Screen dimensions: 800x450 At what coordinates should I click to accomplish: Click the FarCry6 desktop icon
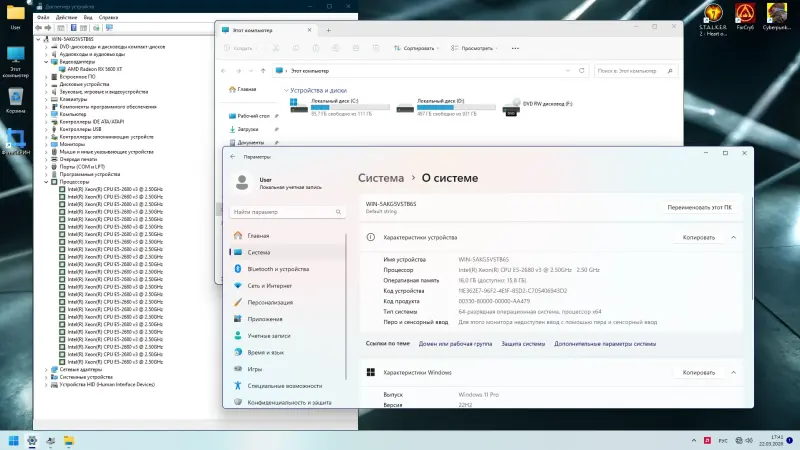coord(745,14)
